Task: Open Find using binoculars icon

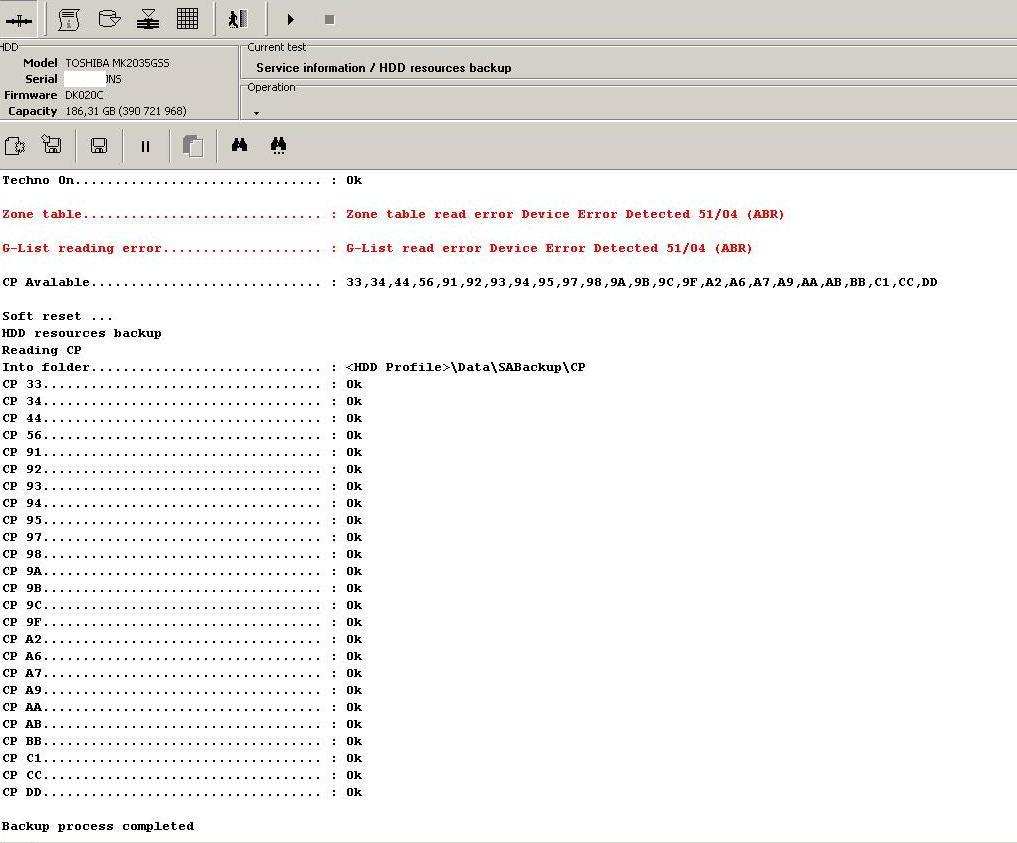Action: [239, 145]
